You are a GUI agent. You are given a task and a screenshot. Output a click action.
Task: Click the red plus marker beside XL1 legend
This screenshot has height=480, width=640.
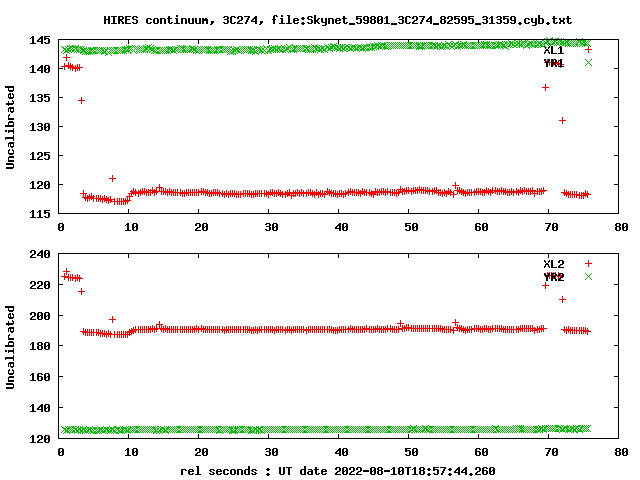[x=588, y=50]
